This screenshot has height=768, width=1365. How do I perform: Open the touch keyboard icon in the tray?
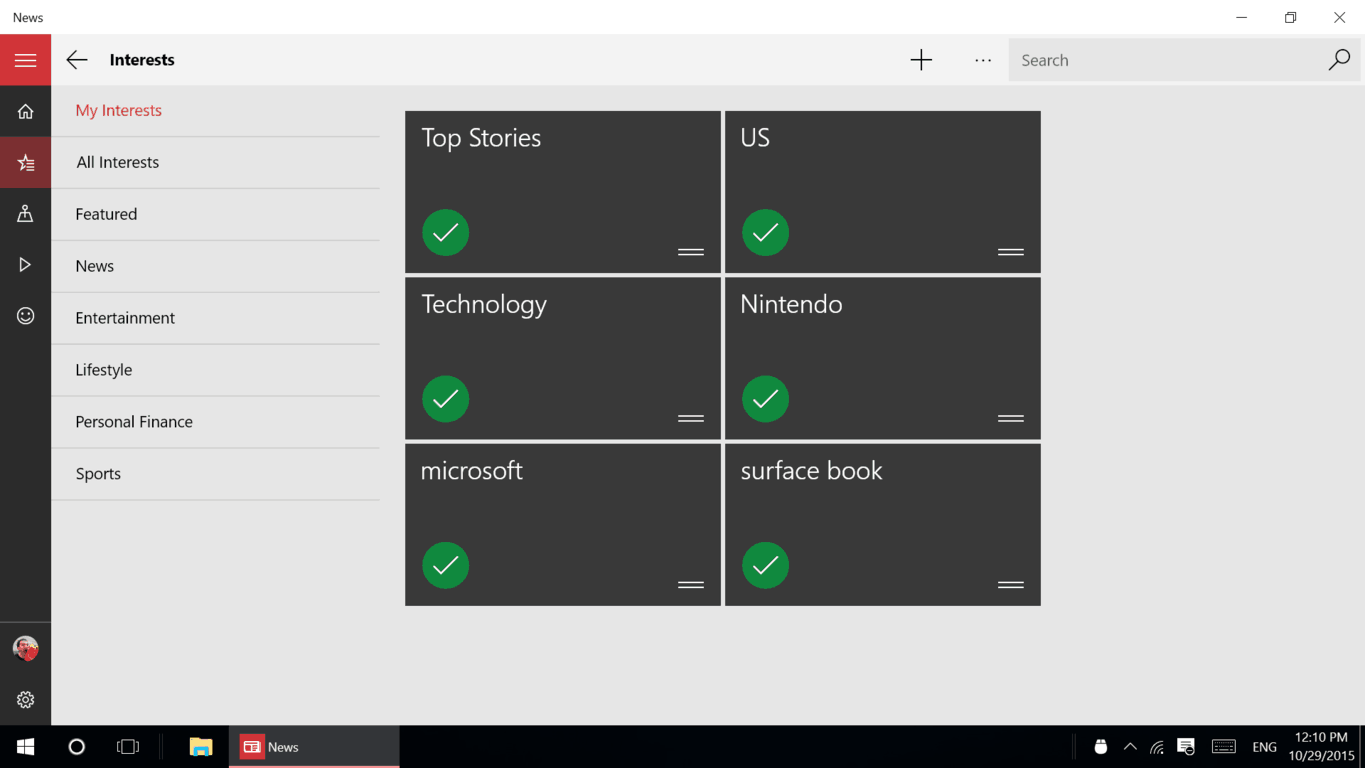pyautogui.click(x=1223, y=747)
